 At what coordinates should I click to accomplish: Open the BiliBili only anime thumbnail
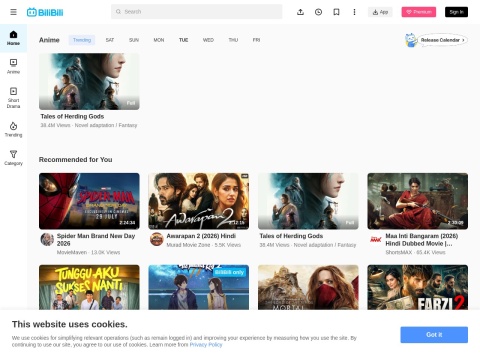point(199,287)
